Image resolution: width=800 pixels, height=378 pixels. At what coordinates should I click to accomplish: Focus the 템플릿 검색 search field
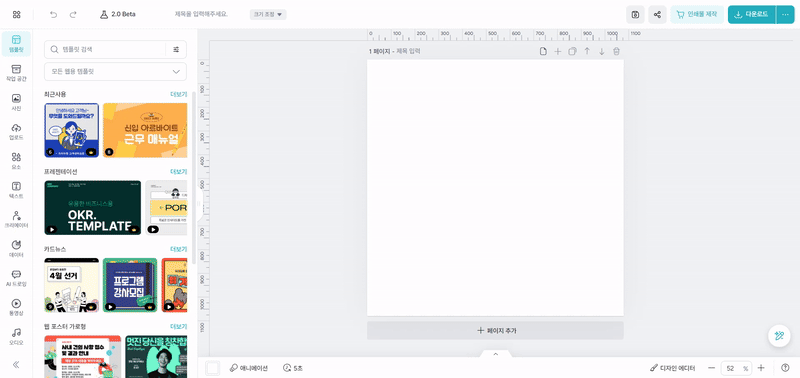point(105,49)
